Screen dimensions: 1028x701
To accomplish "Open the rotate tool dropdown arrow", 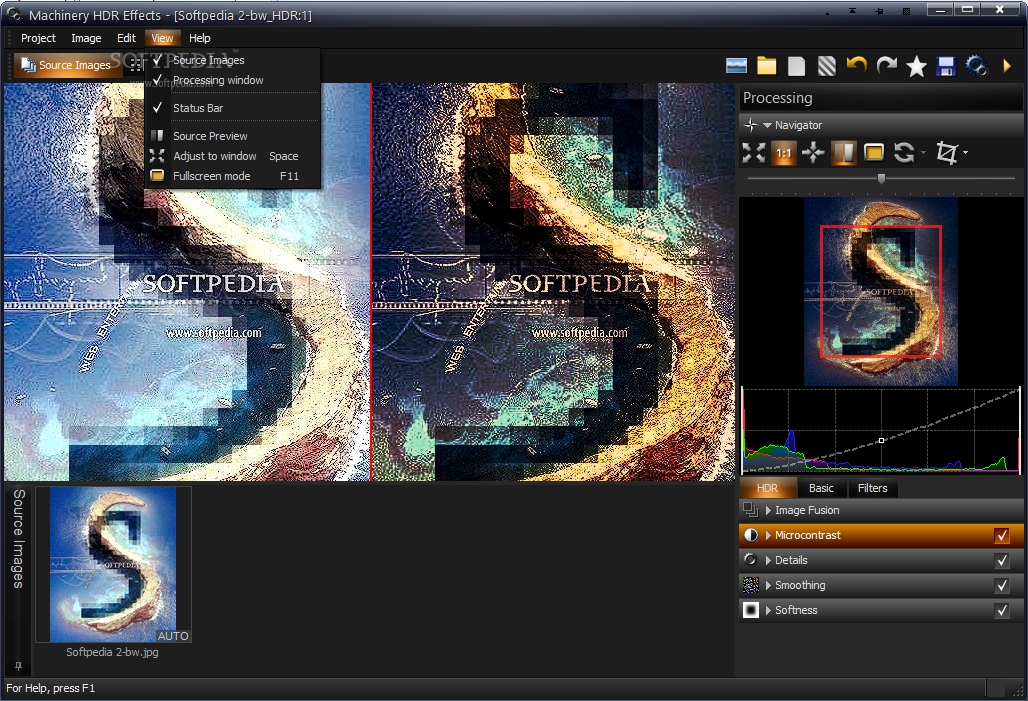I will click(x=923, y=153).
